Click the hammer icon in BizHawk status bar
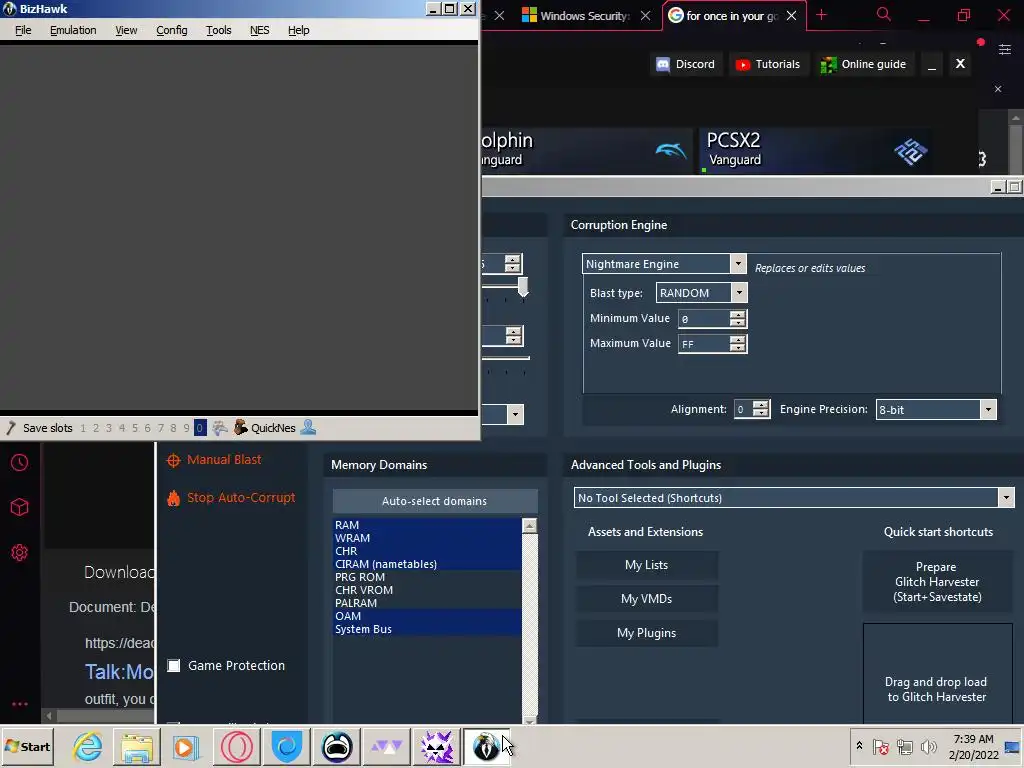The height and width of the screenshot is (768, 1024). [x=10, y=428]
